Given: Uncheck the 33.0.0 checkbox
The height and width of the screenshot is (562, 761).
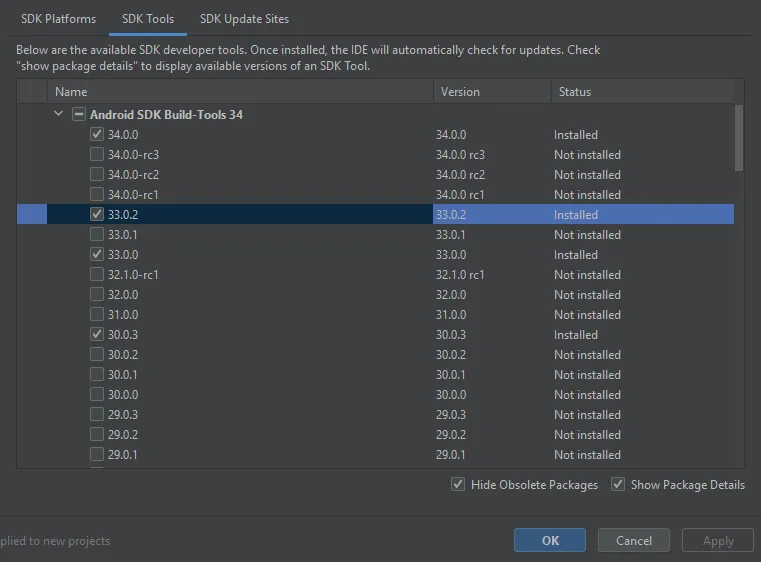Looking at the screenshot, I should coord(97,254).
